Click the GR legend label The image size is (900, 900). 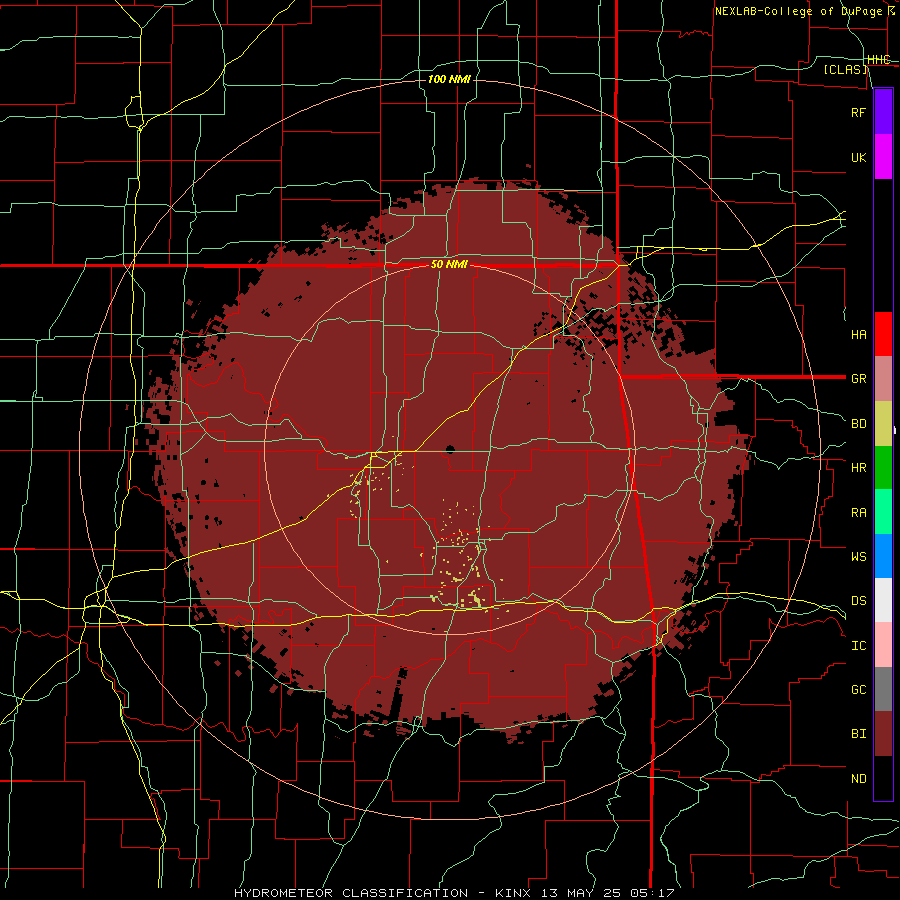click(858, 379)
